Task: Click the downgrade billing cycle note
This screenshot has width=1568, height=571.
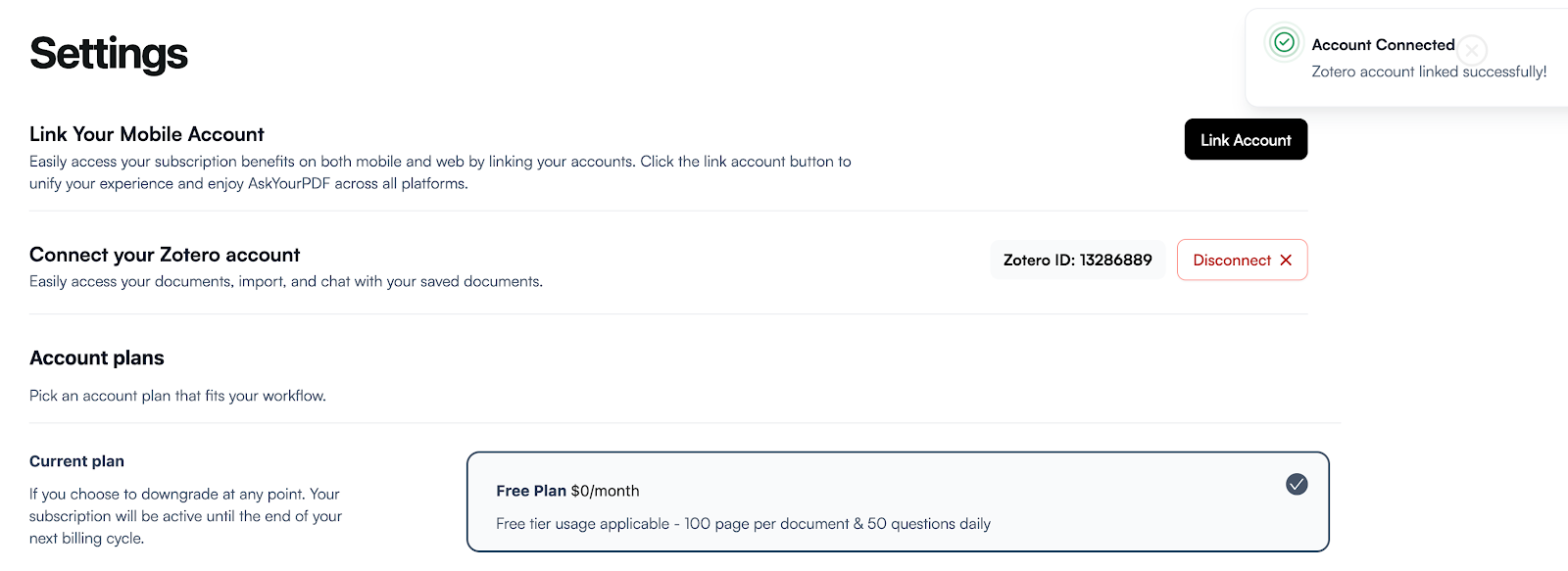Action: click(185, 516)
